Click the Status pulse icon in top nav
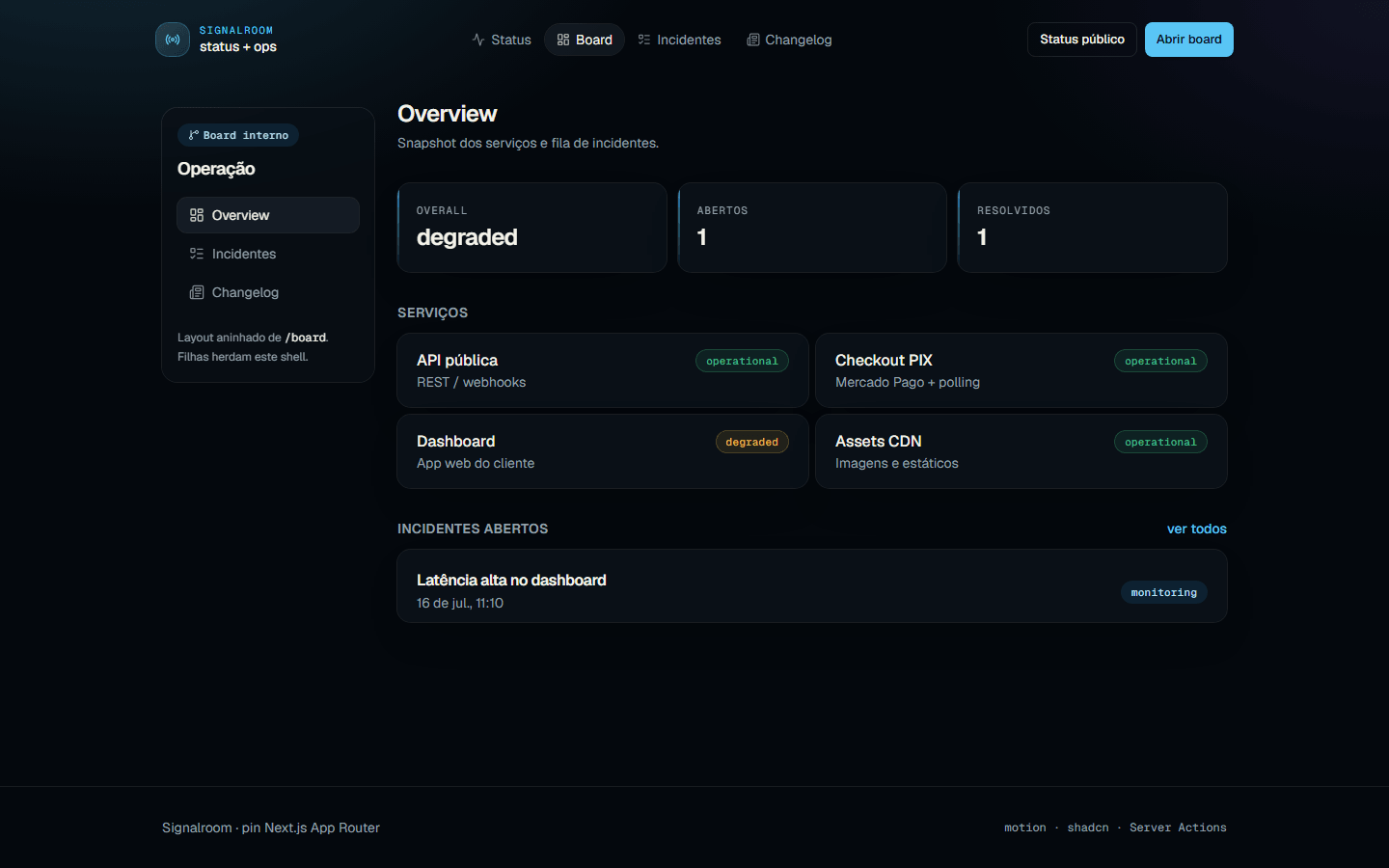 (x=478, y=40)
